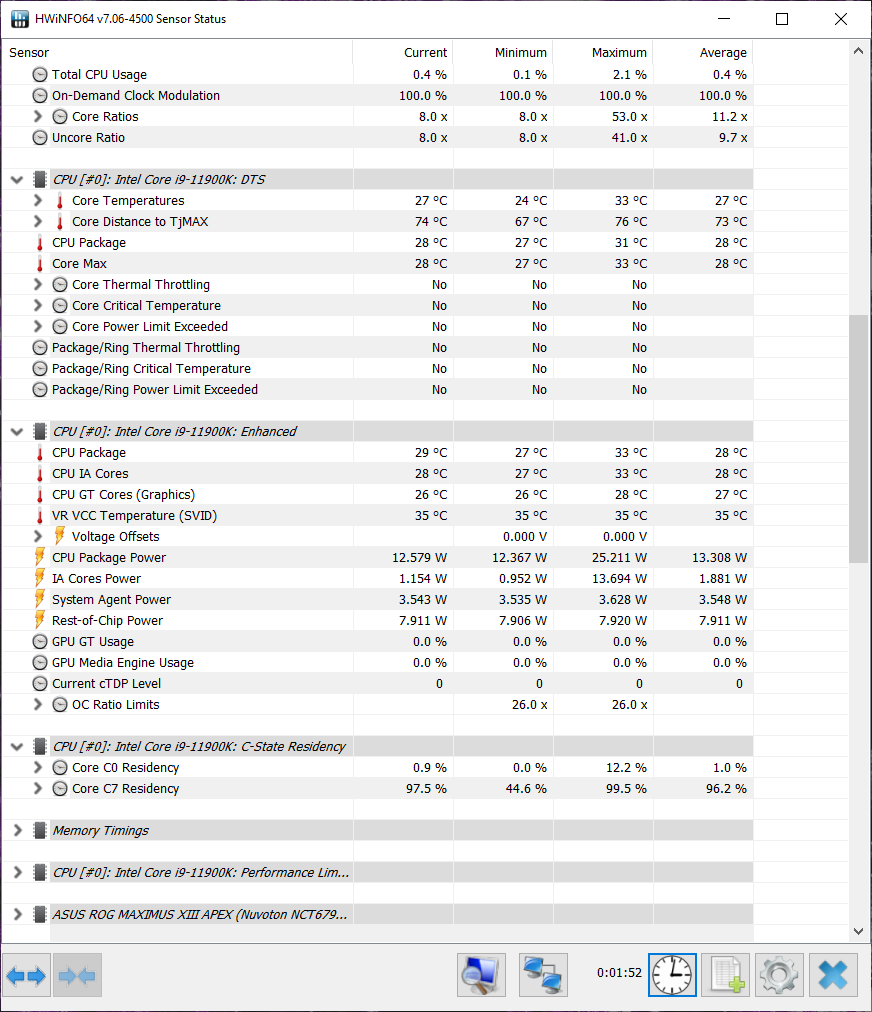Click the Maximum column header
Viewport: 872px width, 1012px height.
click(x=603, y=52)
